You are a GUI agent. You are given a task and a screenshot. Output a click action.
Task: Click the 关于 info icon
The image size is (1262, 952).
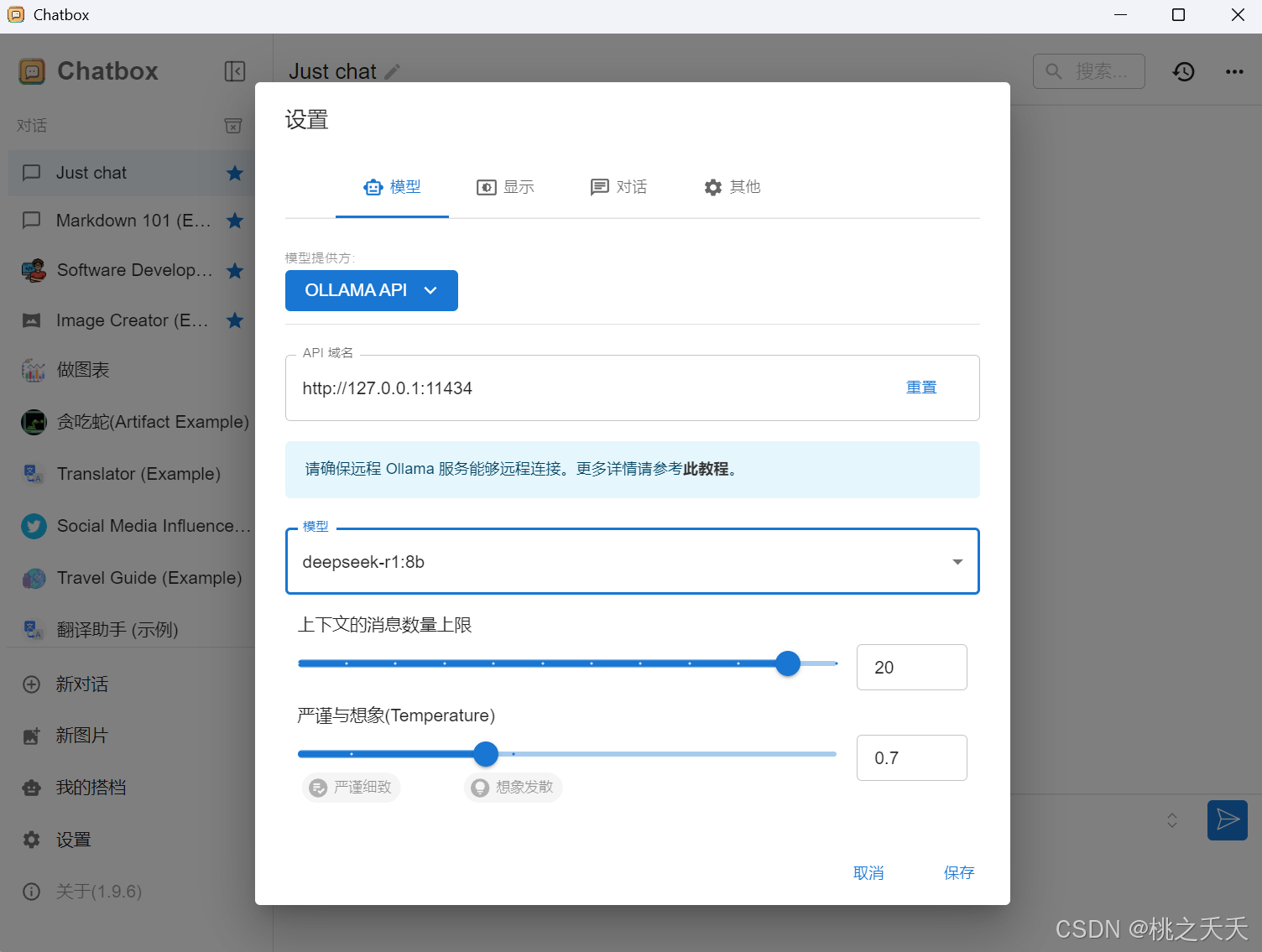coord(31,892)
